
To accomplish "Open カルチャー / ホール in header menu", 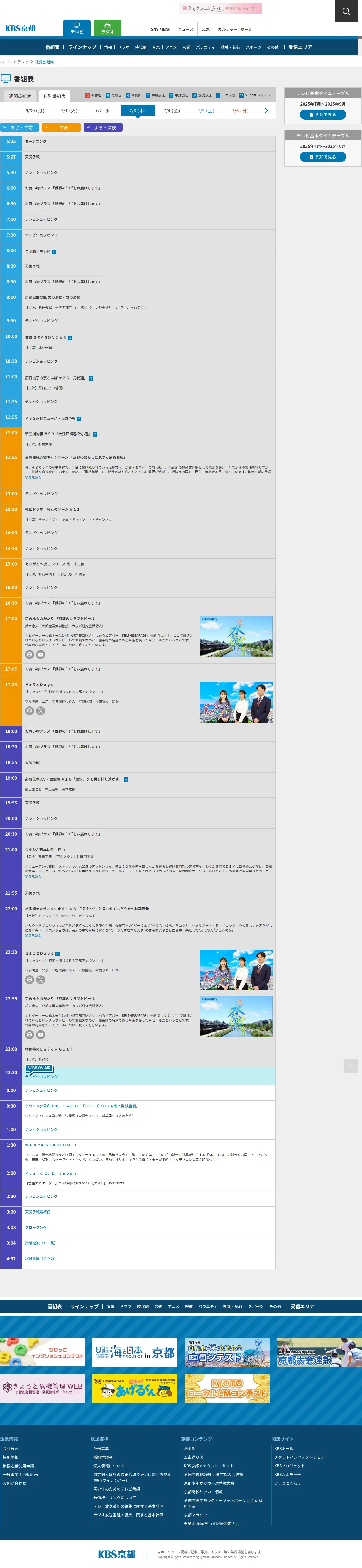I will (235, 29).
